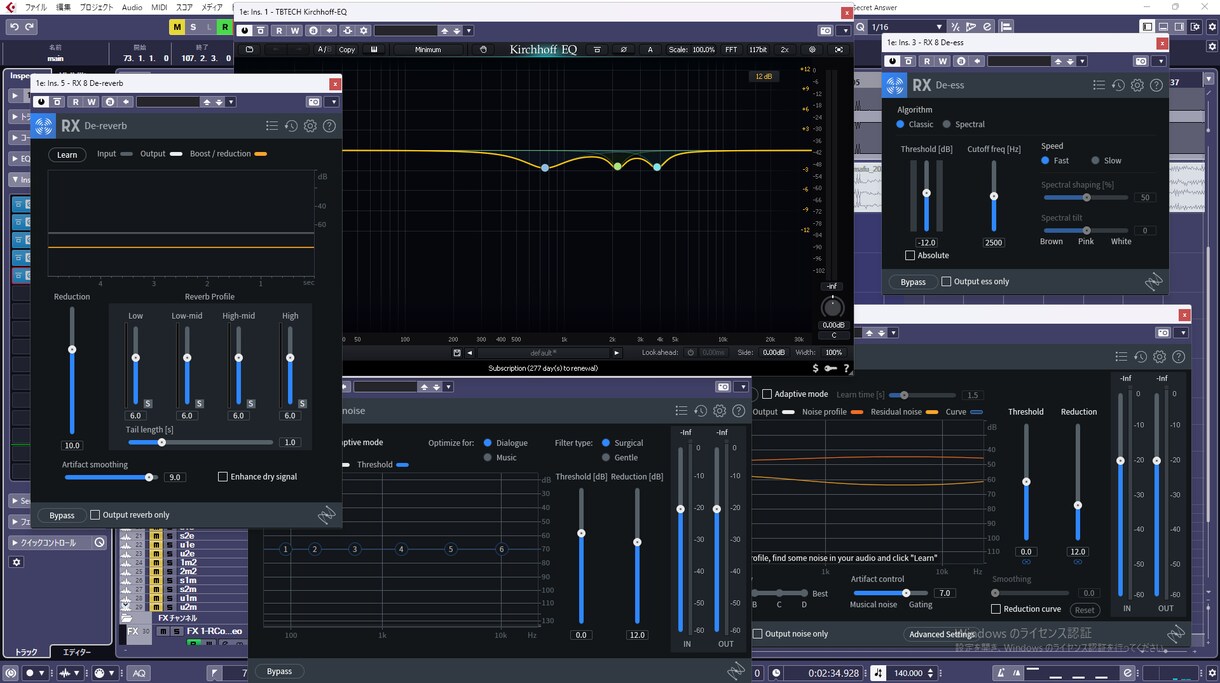The image size is (1220, 683).
Task: Enable Output reverb only checkbox
Action: point(95,515)
